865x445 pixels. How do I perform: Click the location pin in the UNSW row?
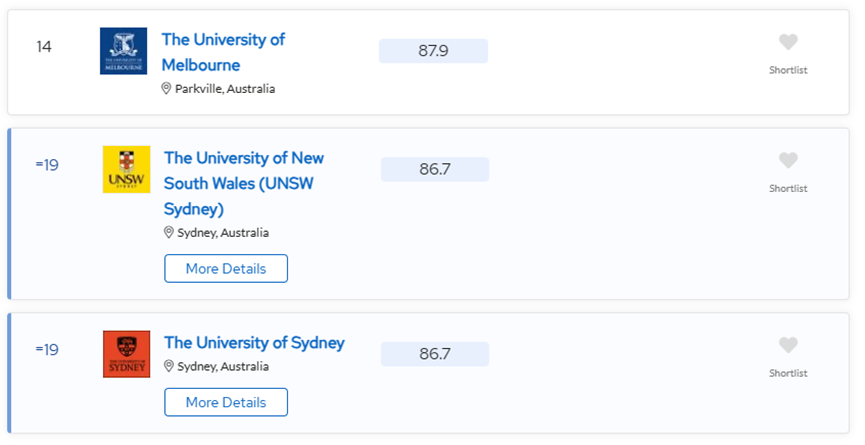(169, 233)
